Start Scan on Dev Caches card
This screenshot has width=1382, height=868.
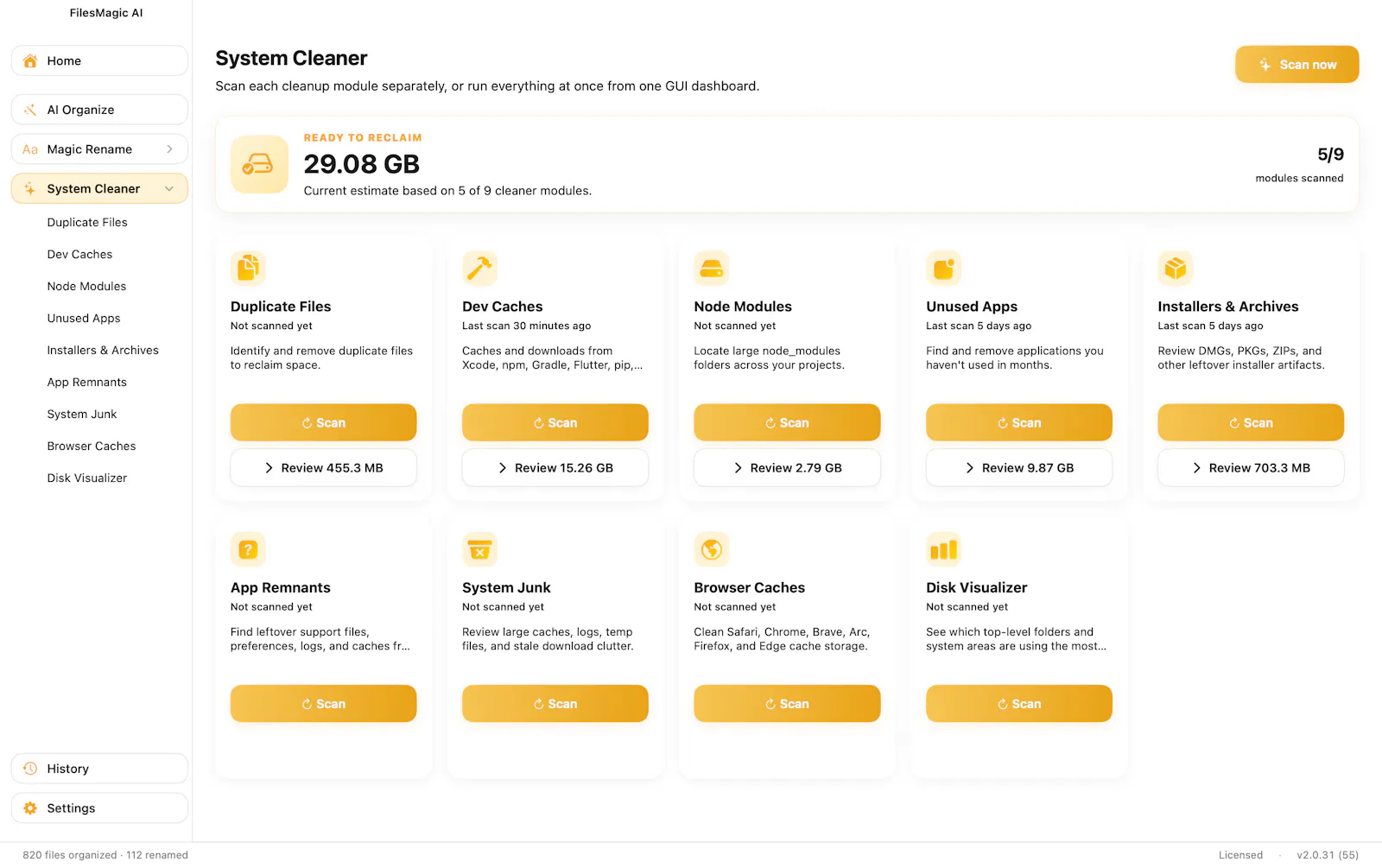click(x=555, y=422)
